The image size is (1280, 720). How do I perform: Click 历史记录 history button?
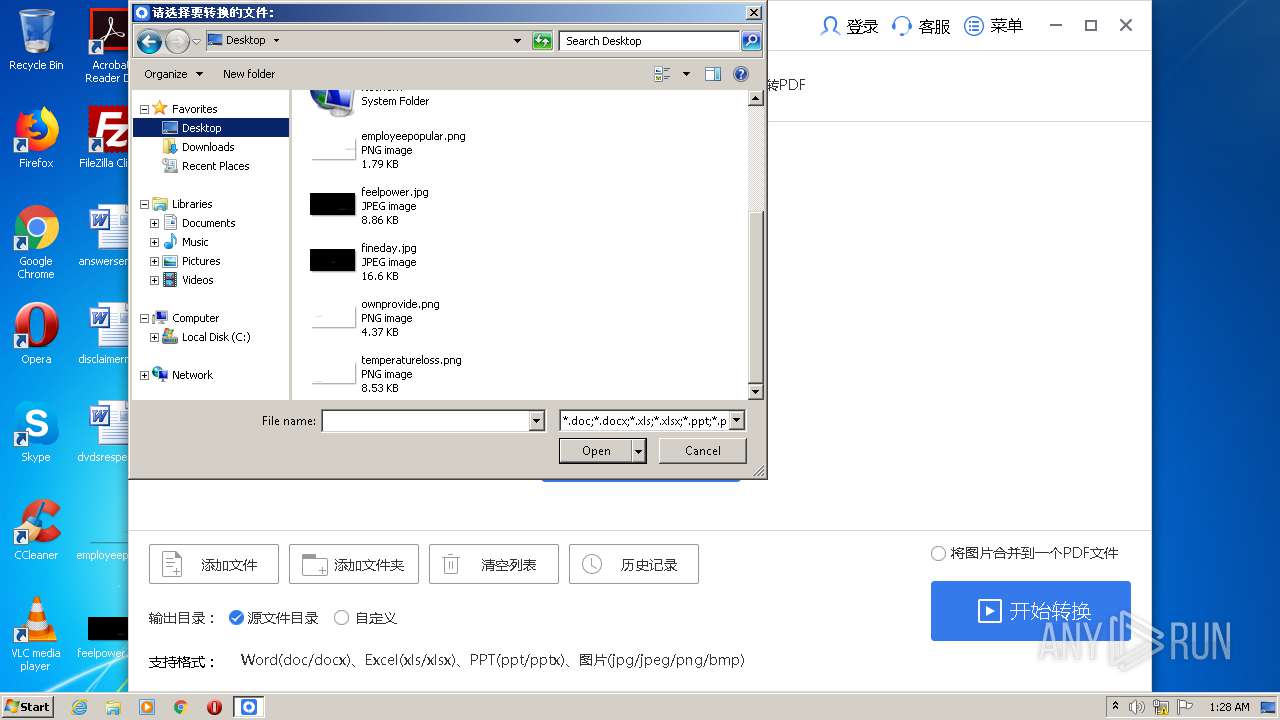click(634, 564)
